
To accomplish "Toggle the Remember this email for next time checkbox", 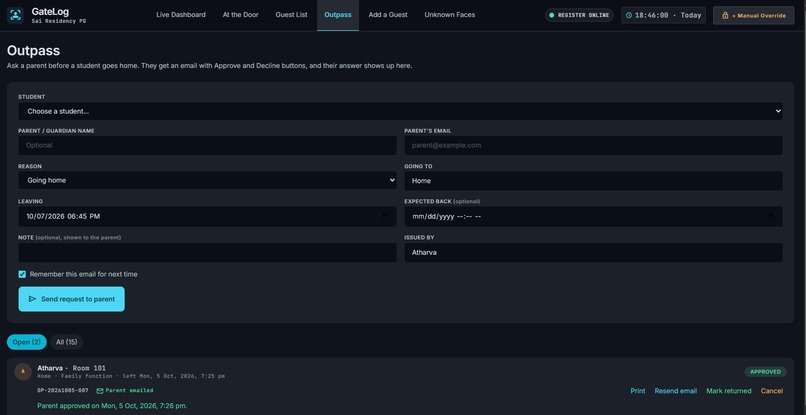I will point(22,274).
